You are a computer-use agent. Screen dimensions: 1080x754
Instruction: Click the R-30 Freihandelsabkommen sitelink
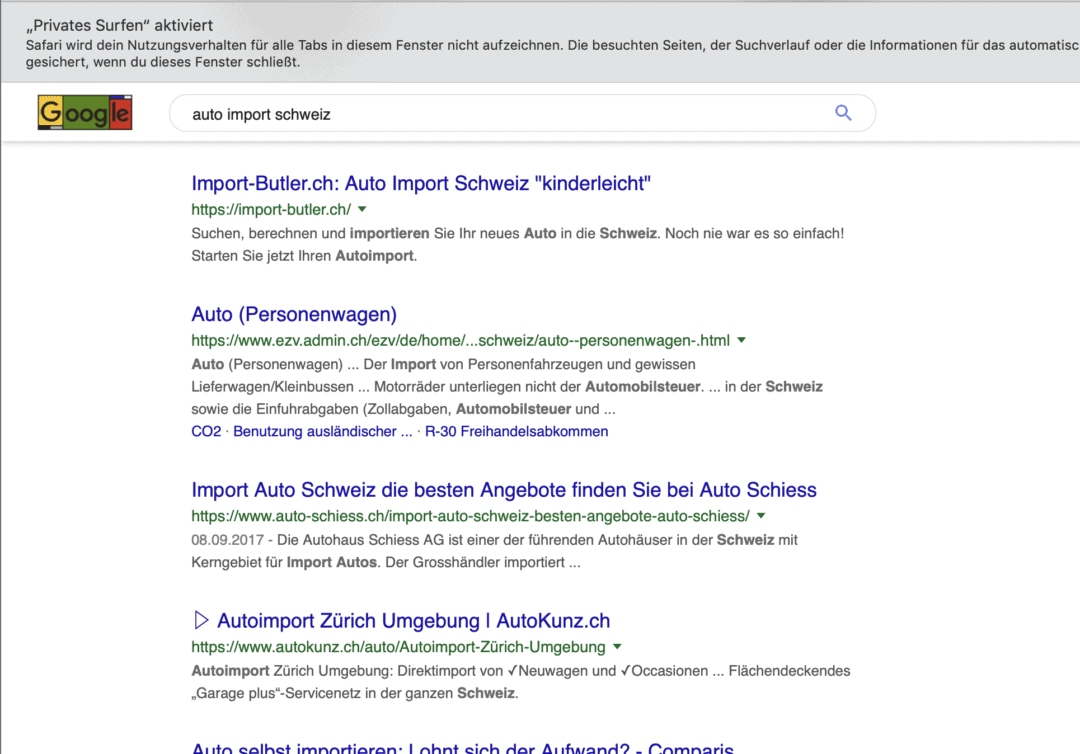pos(516,431)
